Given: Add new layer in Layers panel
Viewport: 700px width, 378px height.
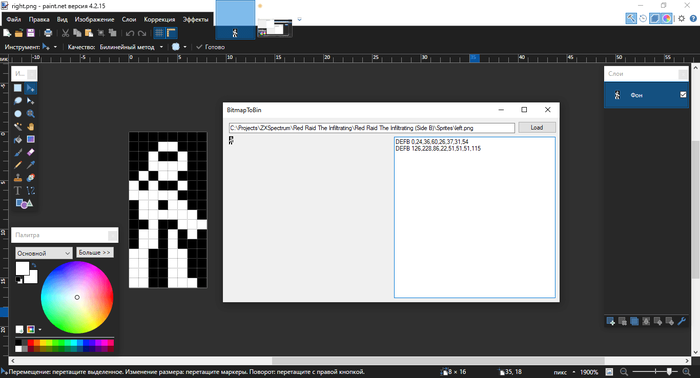Looking at the screenshot, I should (611, 321).
